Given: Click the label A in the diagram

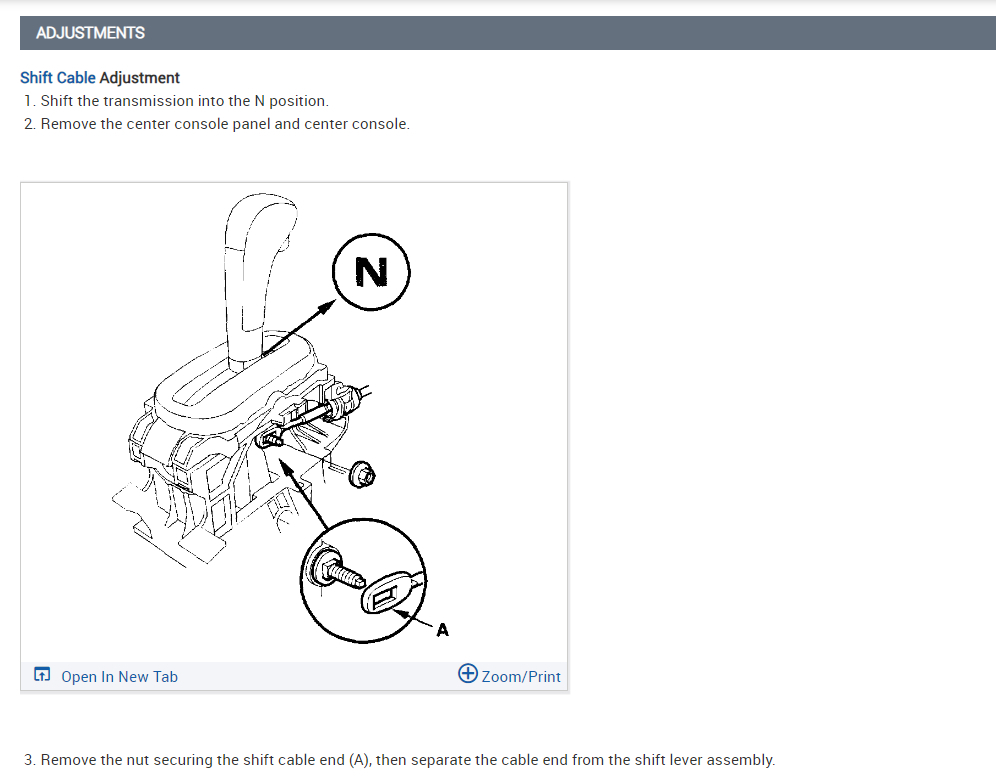Looking at the screenshot, I should 442,629.
